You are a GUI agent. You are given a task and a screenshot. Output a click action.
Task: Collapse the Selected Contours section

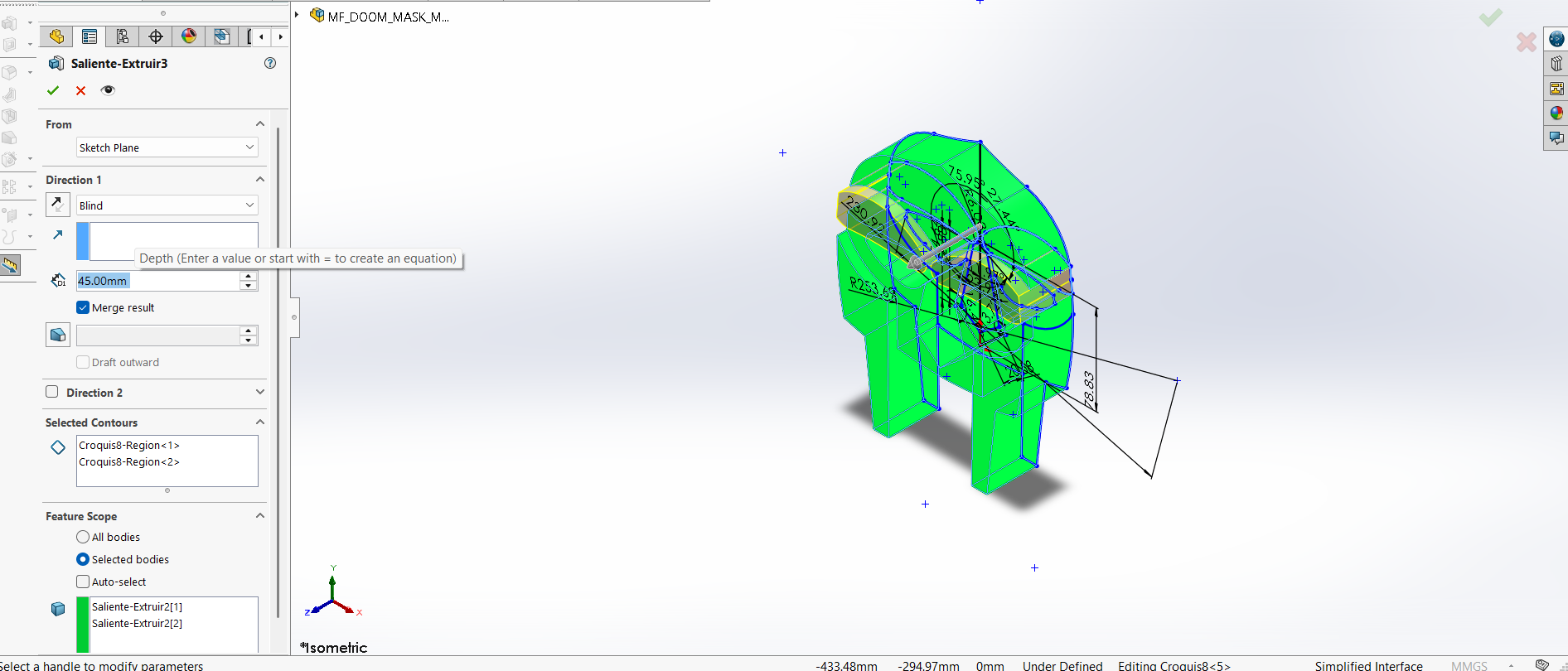coord(260,422)
